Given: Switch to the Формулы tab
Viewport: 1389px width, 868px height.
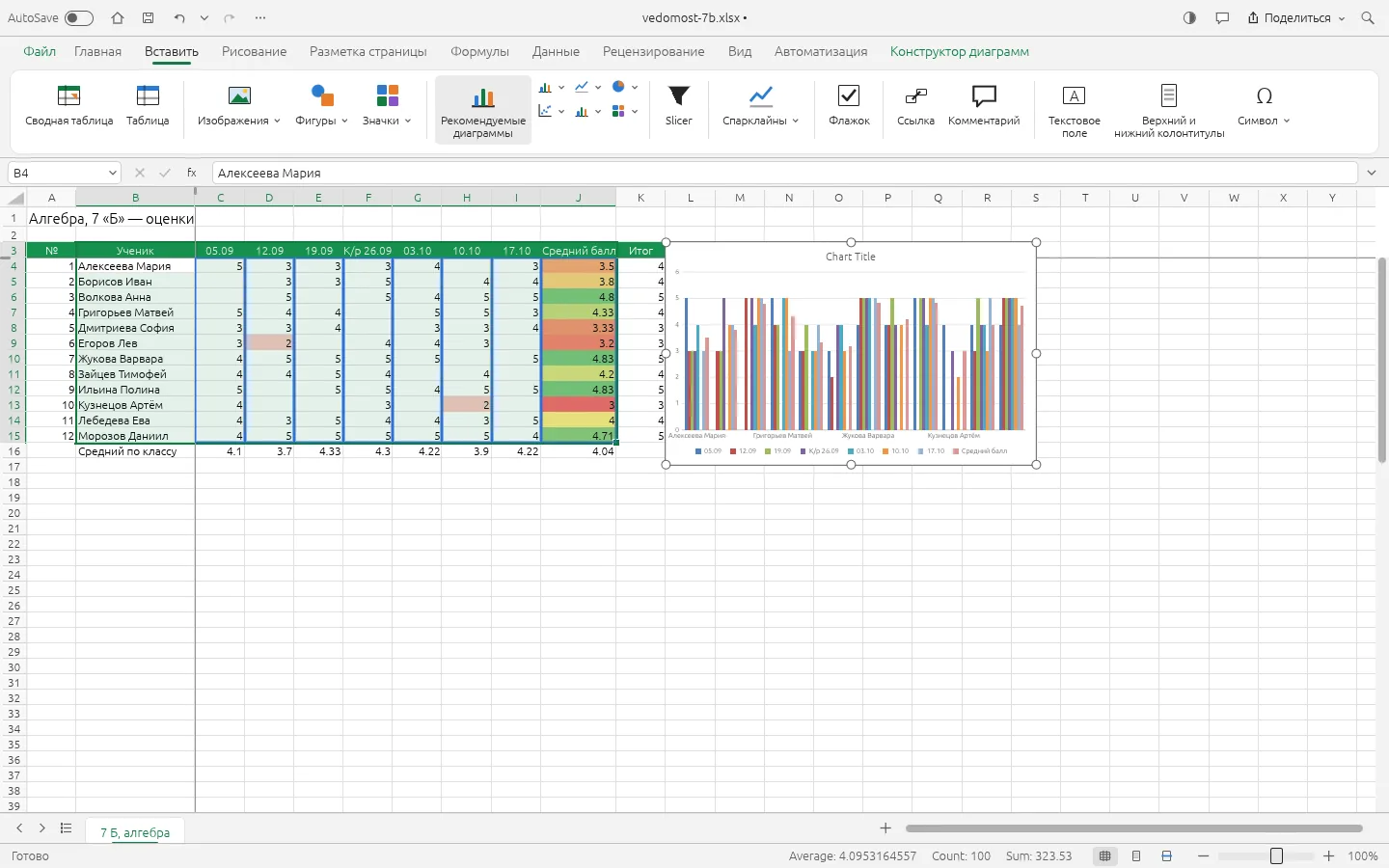Looking at the screenshot, I should 479,51.
